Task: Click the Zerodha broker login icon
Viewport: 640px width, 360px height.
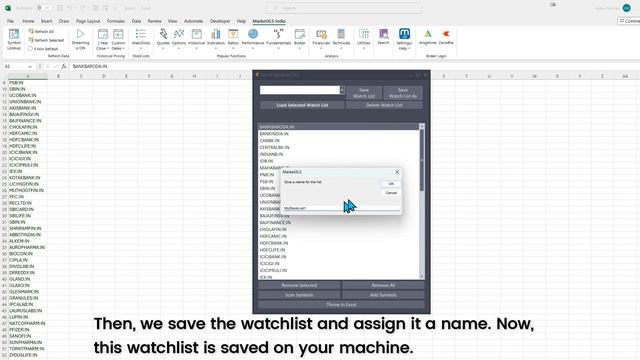Action: 446,37
